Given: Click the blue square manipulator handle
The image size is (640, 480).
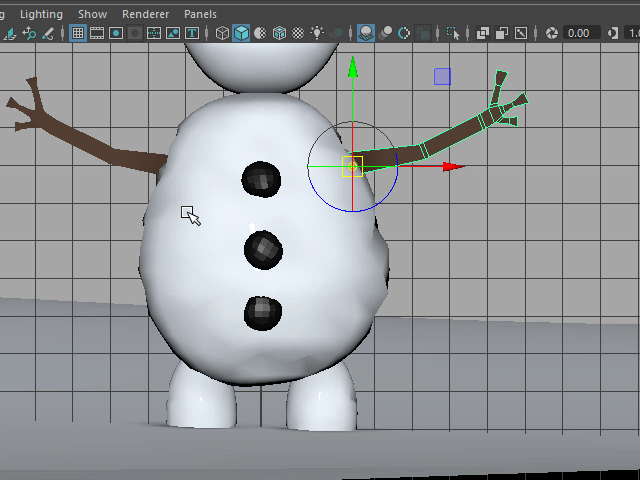Looking at the screenshot, I should coord(442,76).
